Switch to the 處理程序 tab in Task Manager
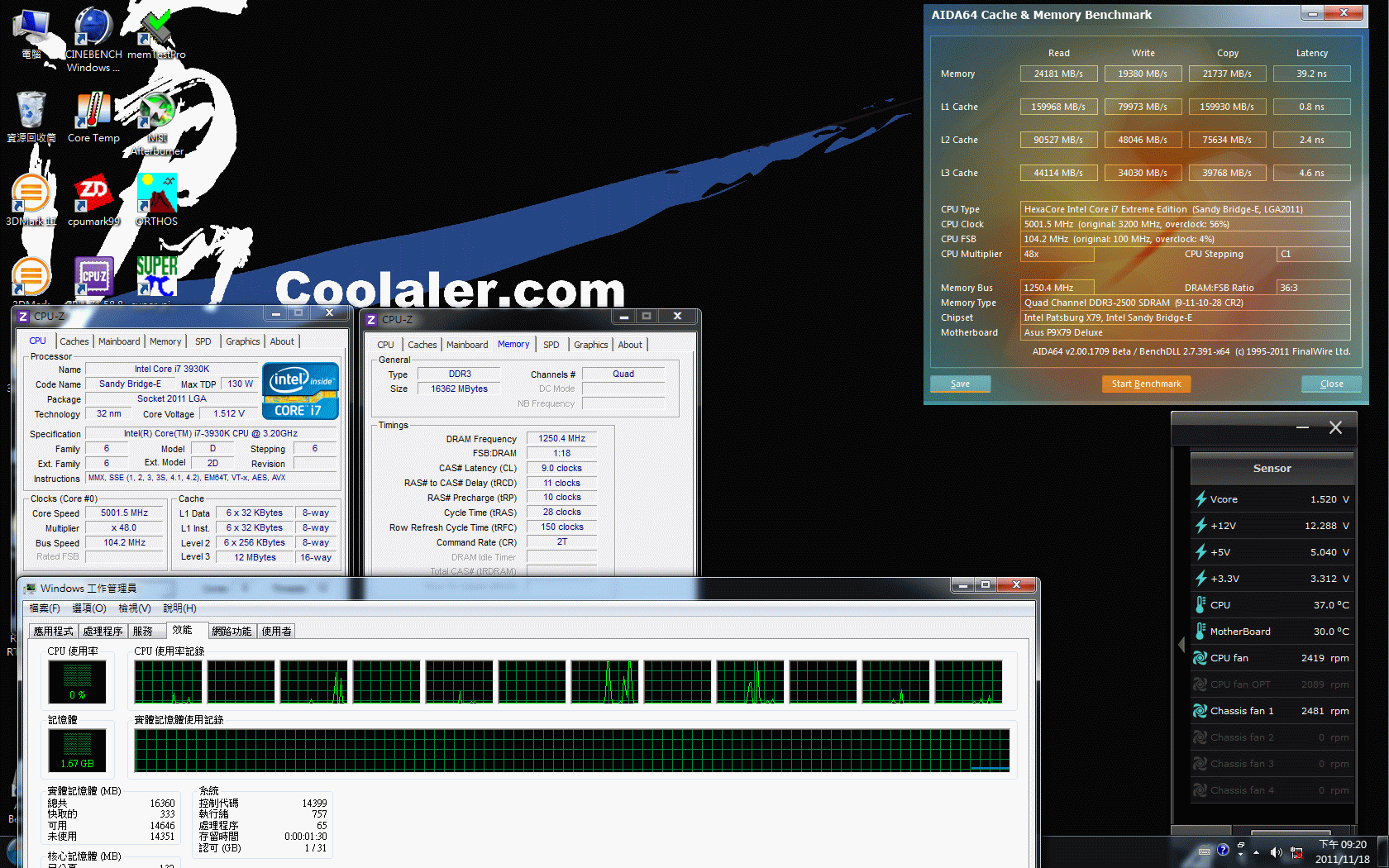The image size is (1389, 868). pos(103,631)
